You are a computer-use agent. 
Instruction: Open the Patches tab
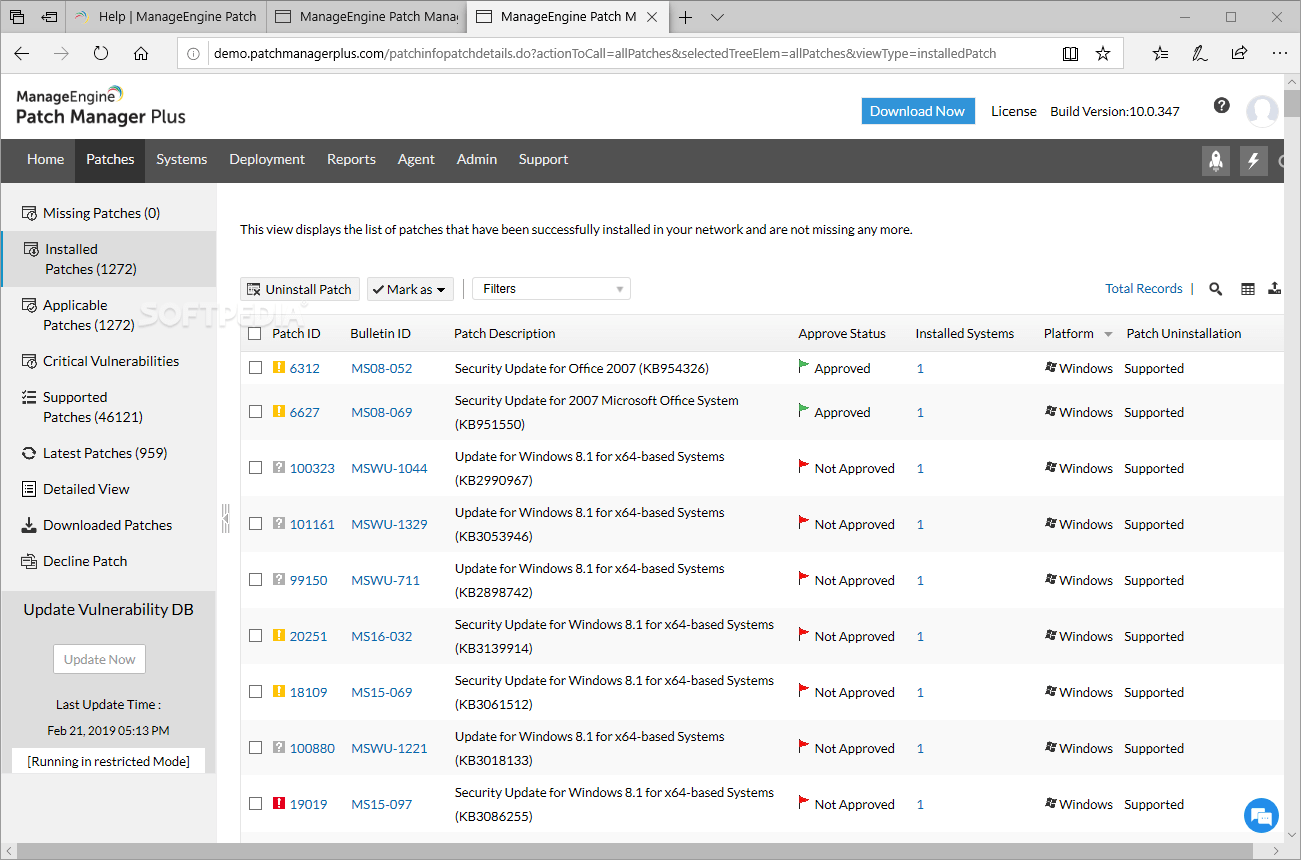pyautogui.click(x=110, y=159)
